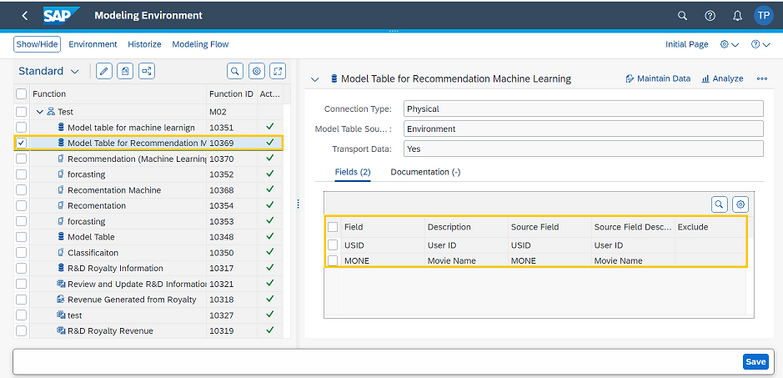Click the three-dots overflow menu
The width and height of the screenshot is (783, 378).
762,79
